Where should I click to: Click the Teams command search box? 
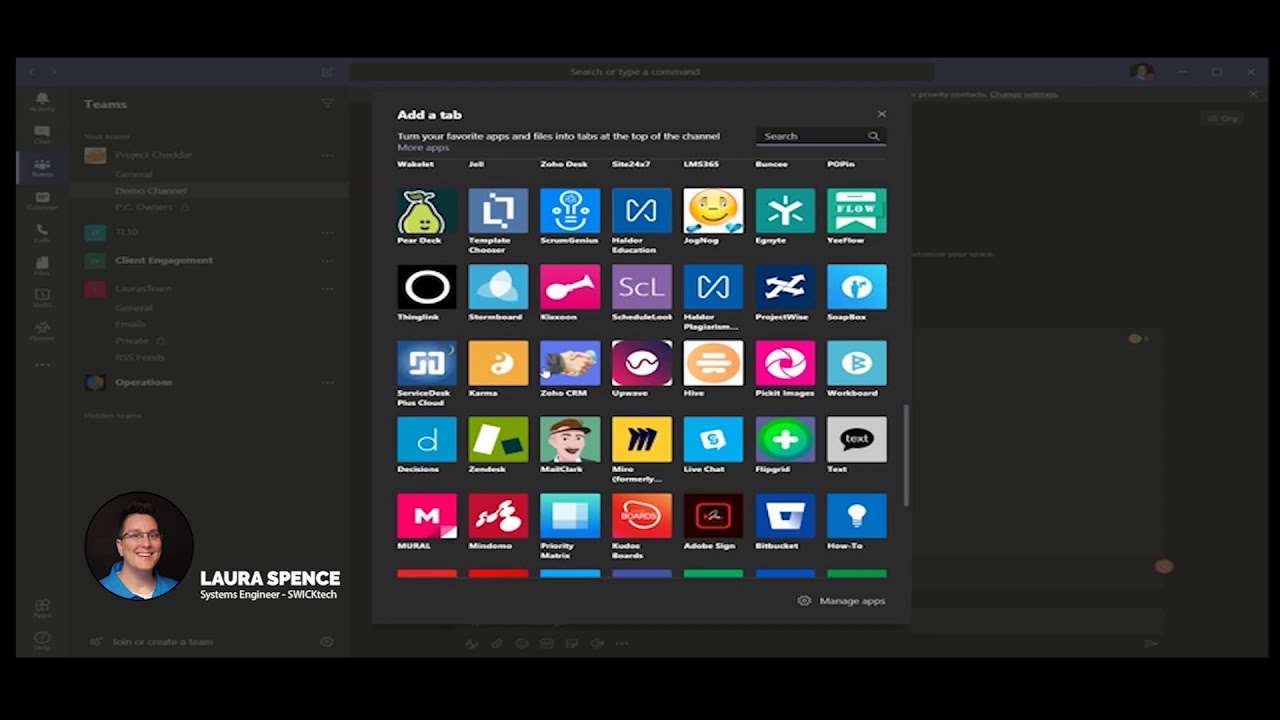point(641,72)
